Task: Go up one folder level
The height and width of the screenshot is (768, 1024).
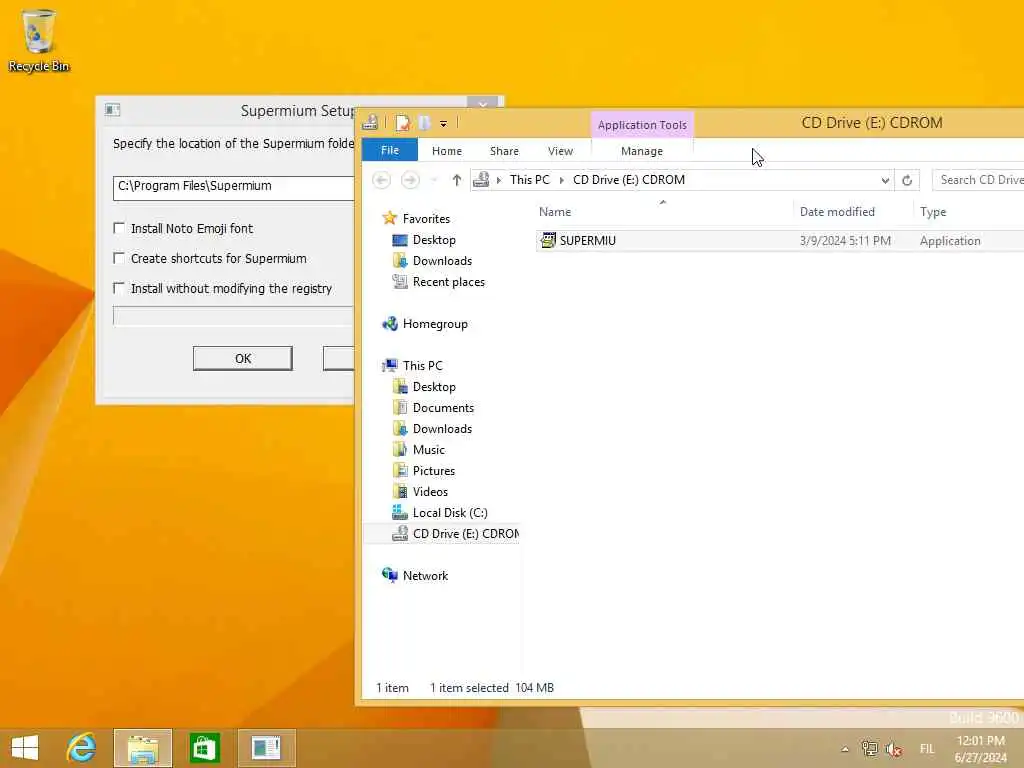Action: point(456,180)
